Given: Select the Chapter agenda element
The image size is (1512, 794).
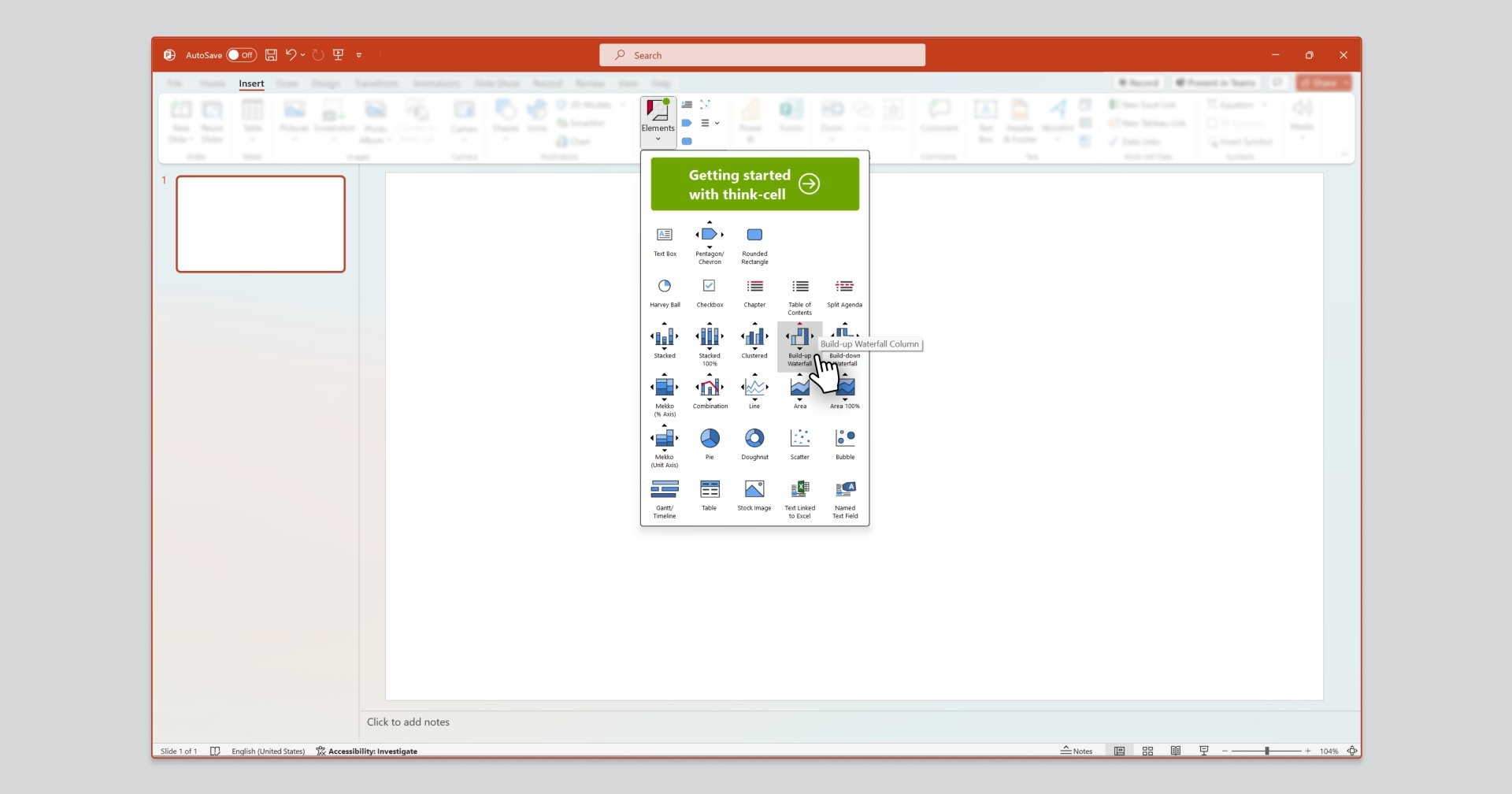Looking at the screenshot, I should (754, 292).
